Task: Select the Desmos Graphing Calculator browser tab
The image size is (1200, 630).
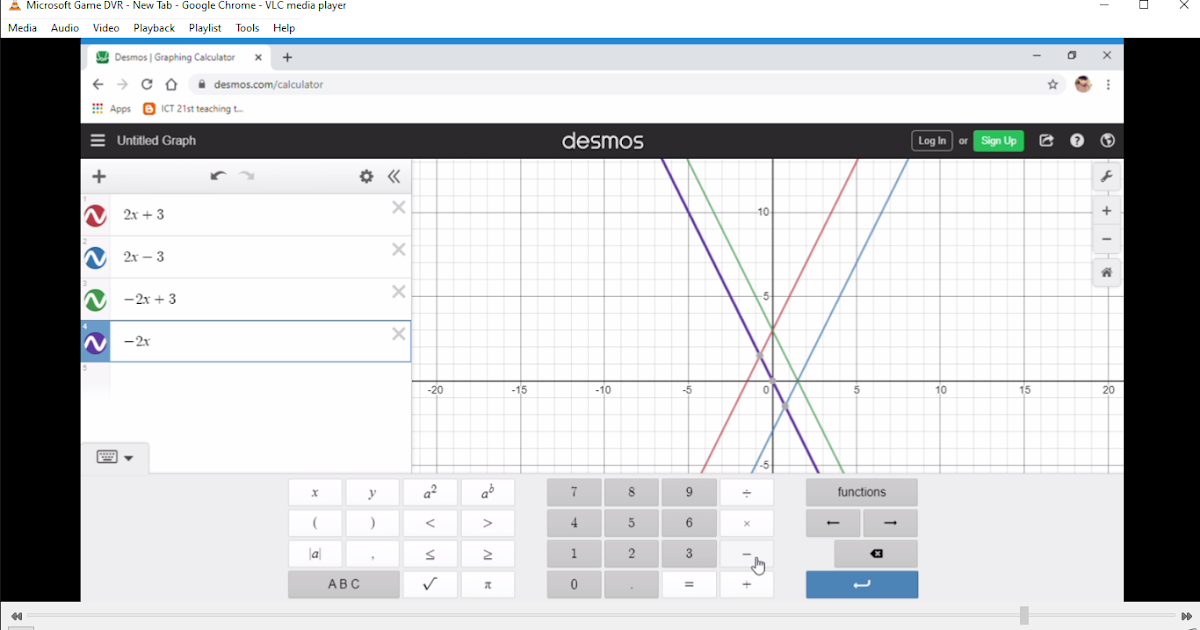Action: tap(175, 57)
